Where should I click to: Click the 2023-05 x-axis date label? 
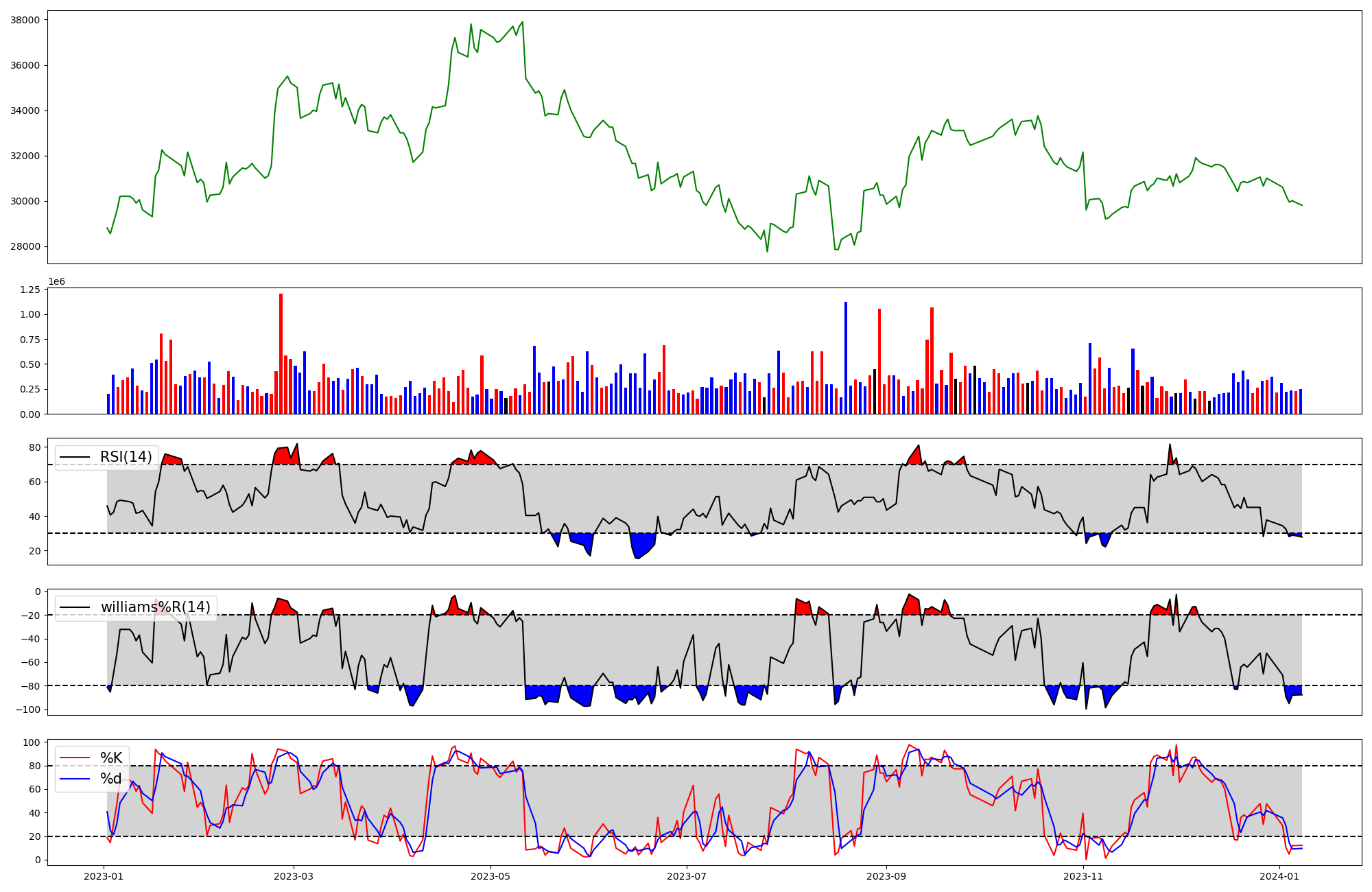coord(490,876)
